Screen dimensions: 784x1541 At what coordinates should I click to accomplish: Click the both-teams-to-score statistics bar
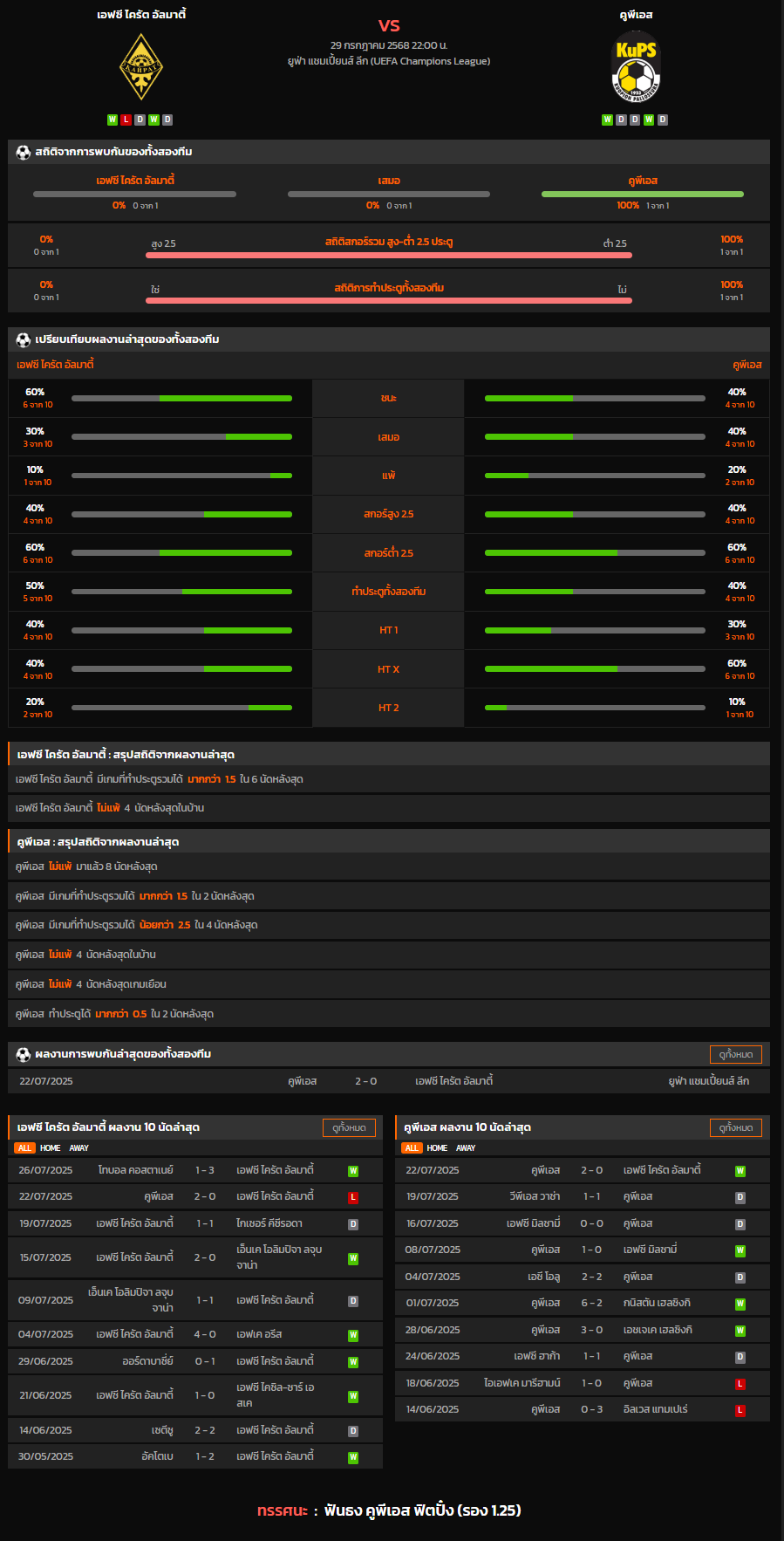click(389, 300)
